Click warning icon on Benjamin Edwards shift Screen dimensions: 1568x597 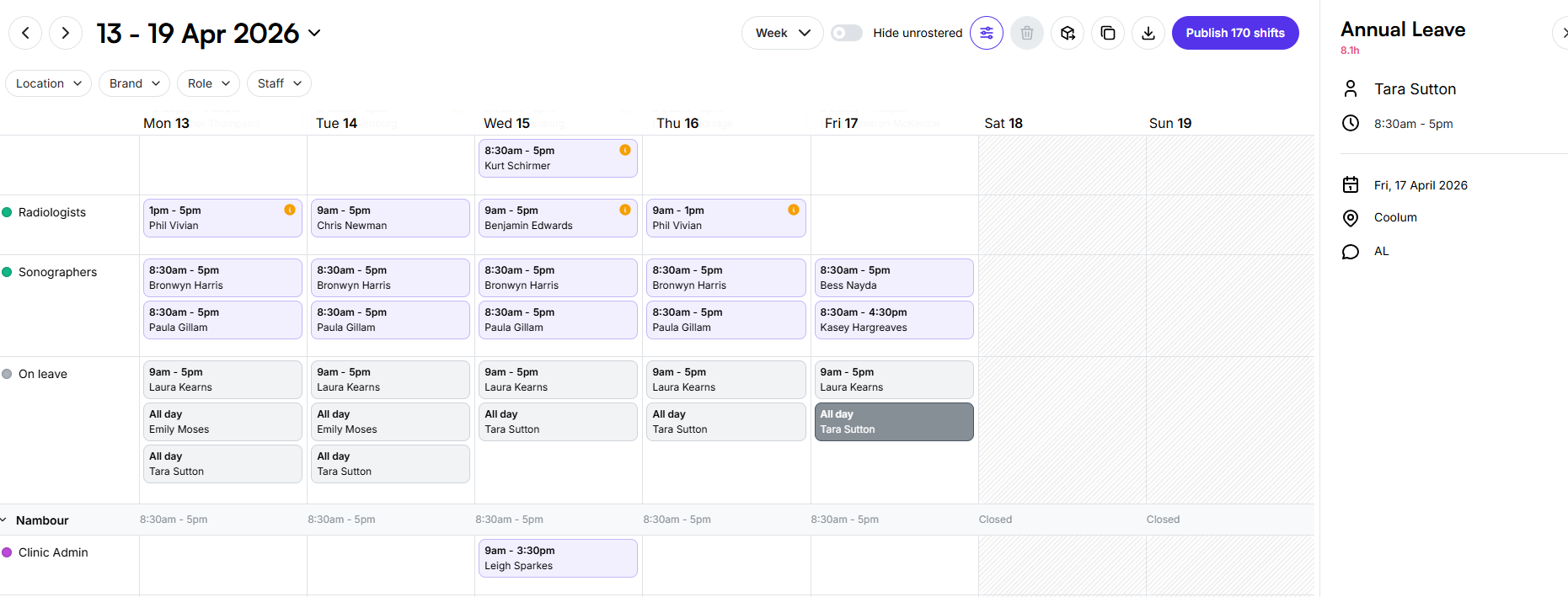point(625,210)
